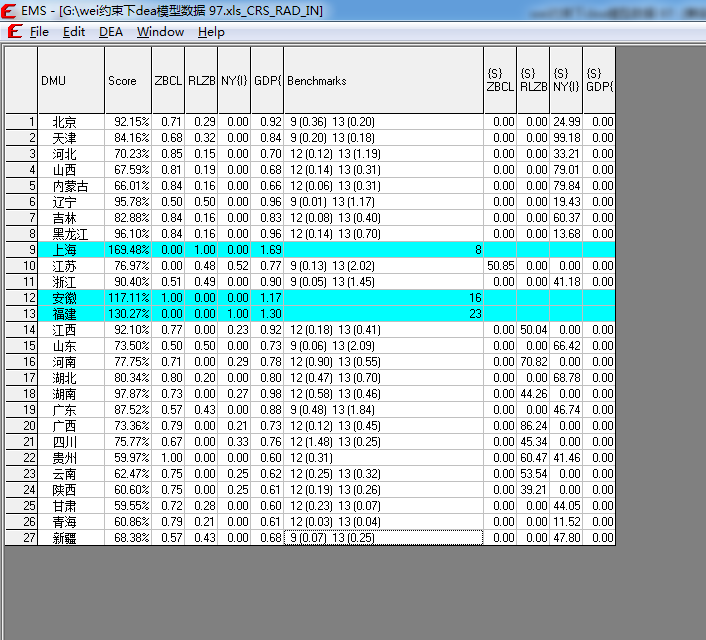Select row header number 12

click(21, 298)
